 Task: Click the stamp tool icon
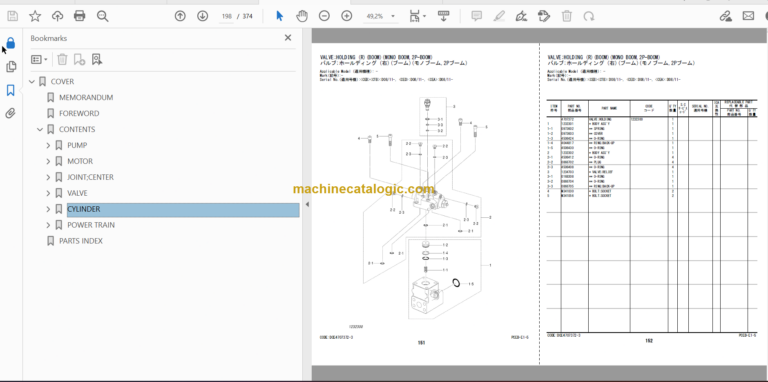544,16
